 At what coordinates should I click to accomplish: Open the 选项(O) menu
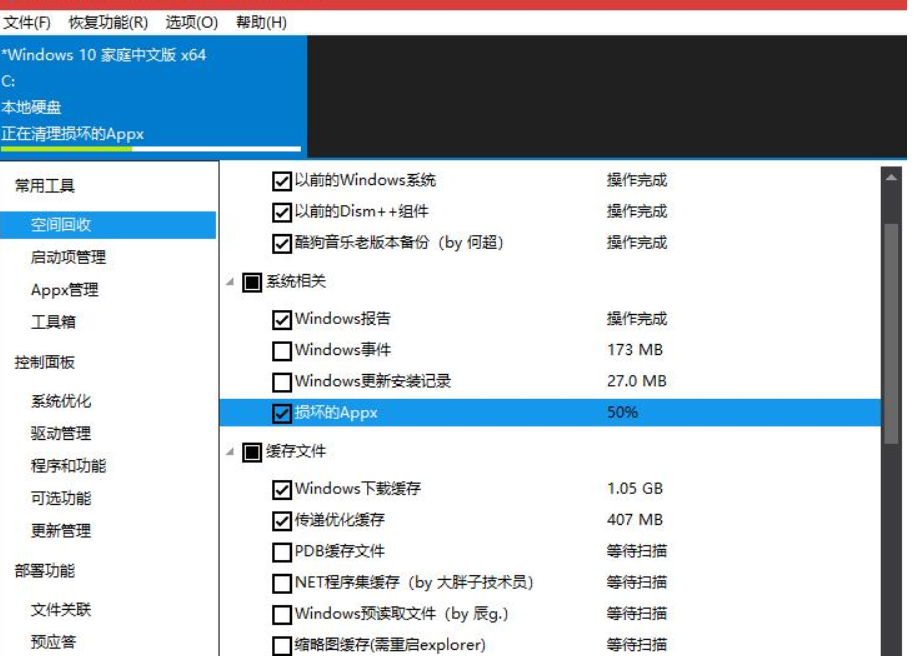click(191, 22)
